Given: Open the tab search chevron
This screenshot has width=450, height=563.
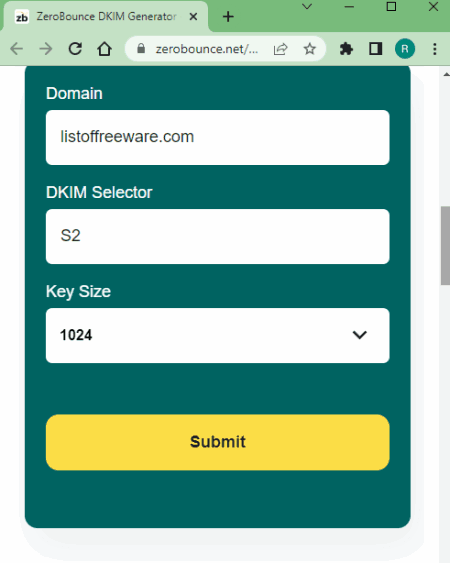Looking at the screenshot, I should pos(307,6).
